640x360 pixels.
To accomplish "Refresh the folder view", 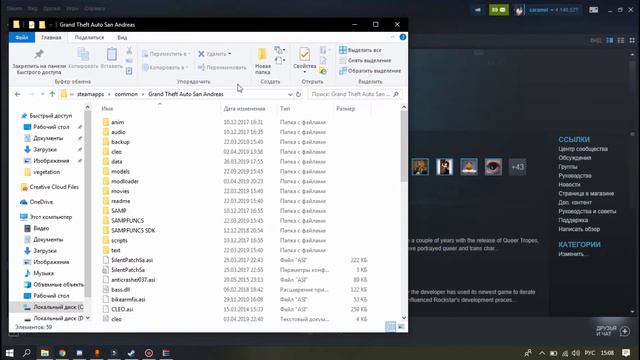I will [298, 94].
